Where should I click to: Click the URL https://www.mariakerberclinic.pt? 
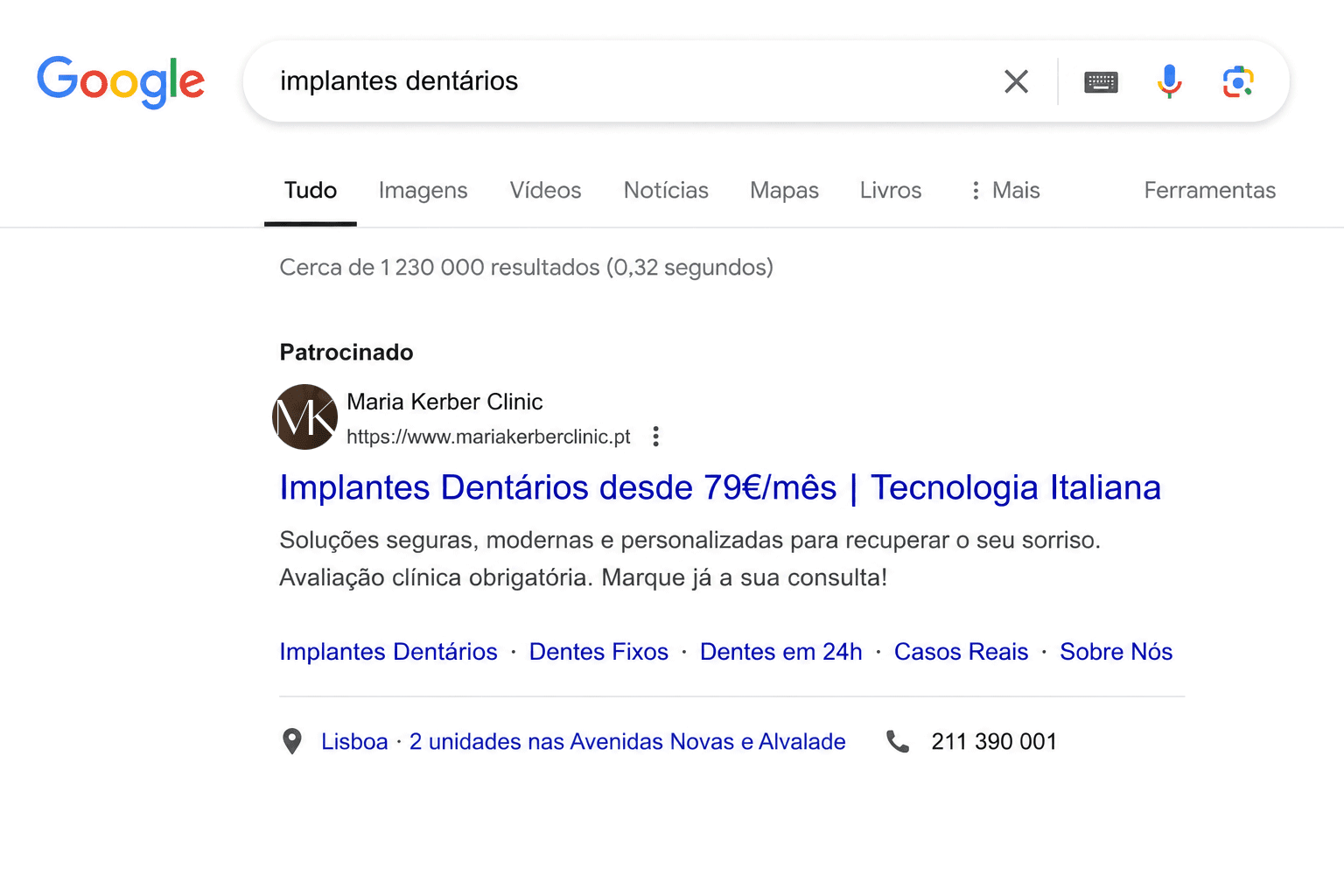pos(488,437)
